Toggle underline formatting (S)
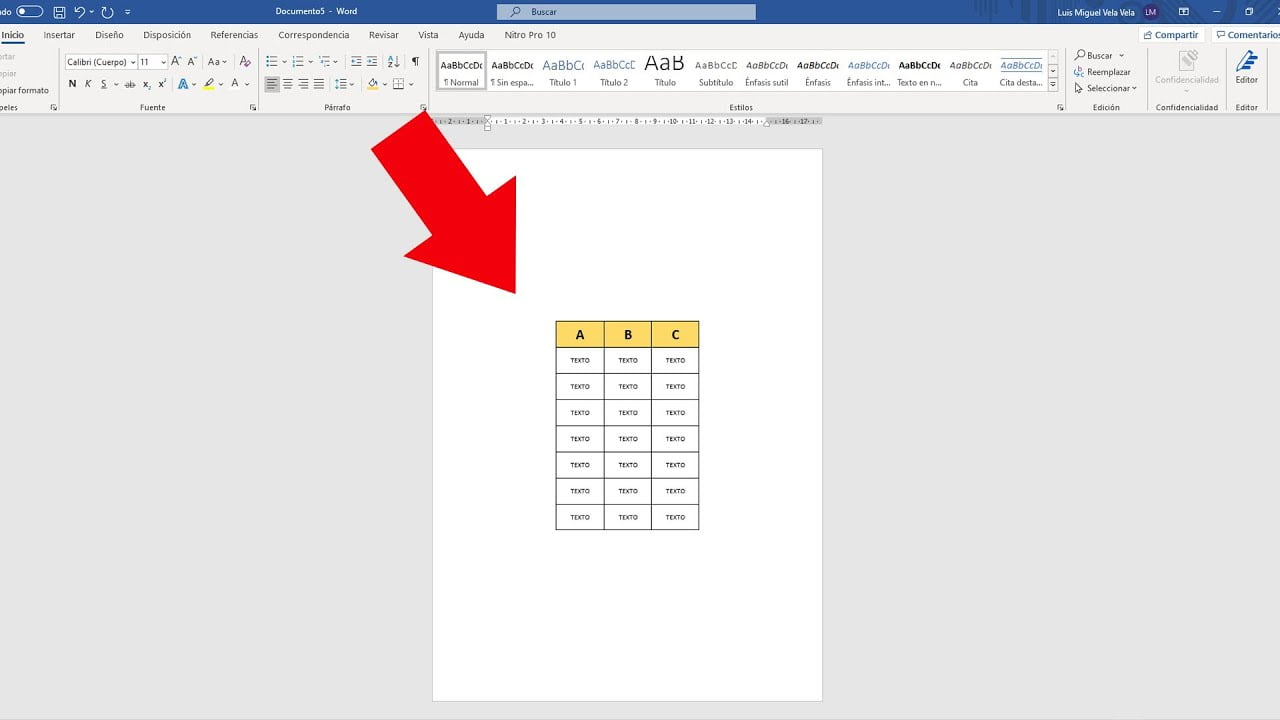 [x=103, y=84]
